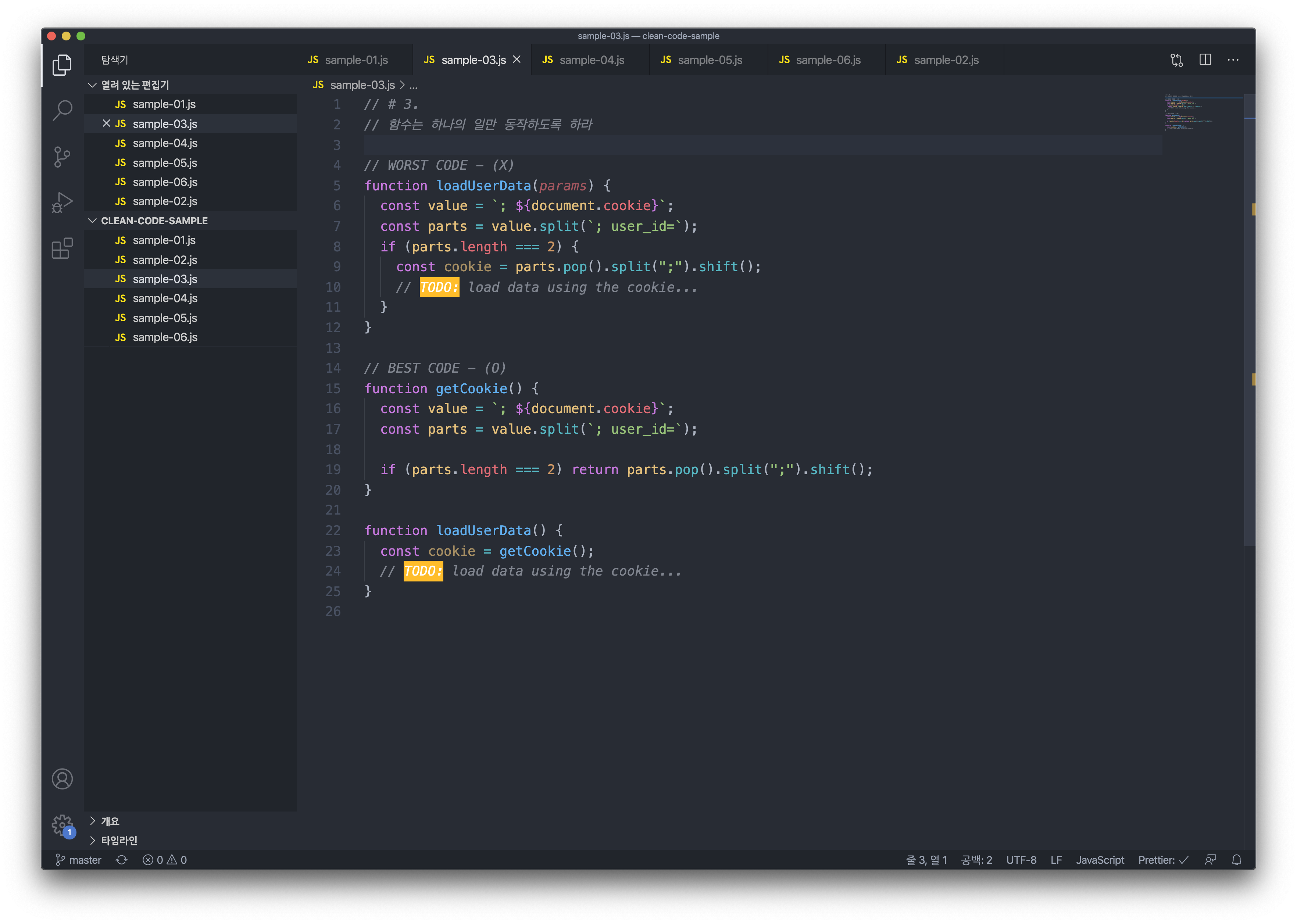
Task: Open sample-05.js in CLEAN-CODE-SAMPLE tree
Action: (164, 318)
